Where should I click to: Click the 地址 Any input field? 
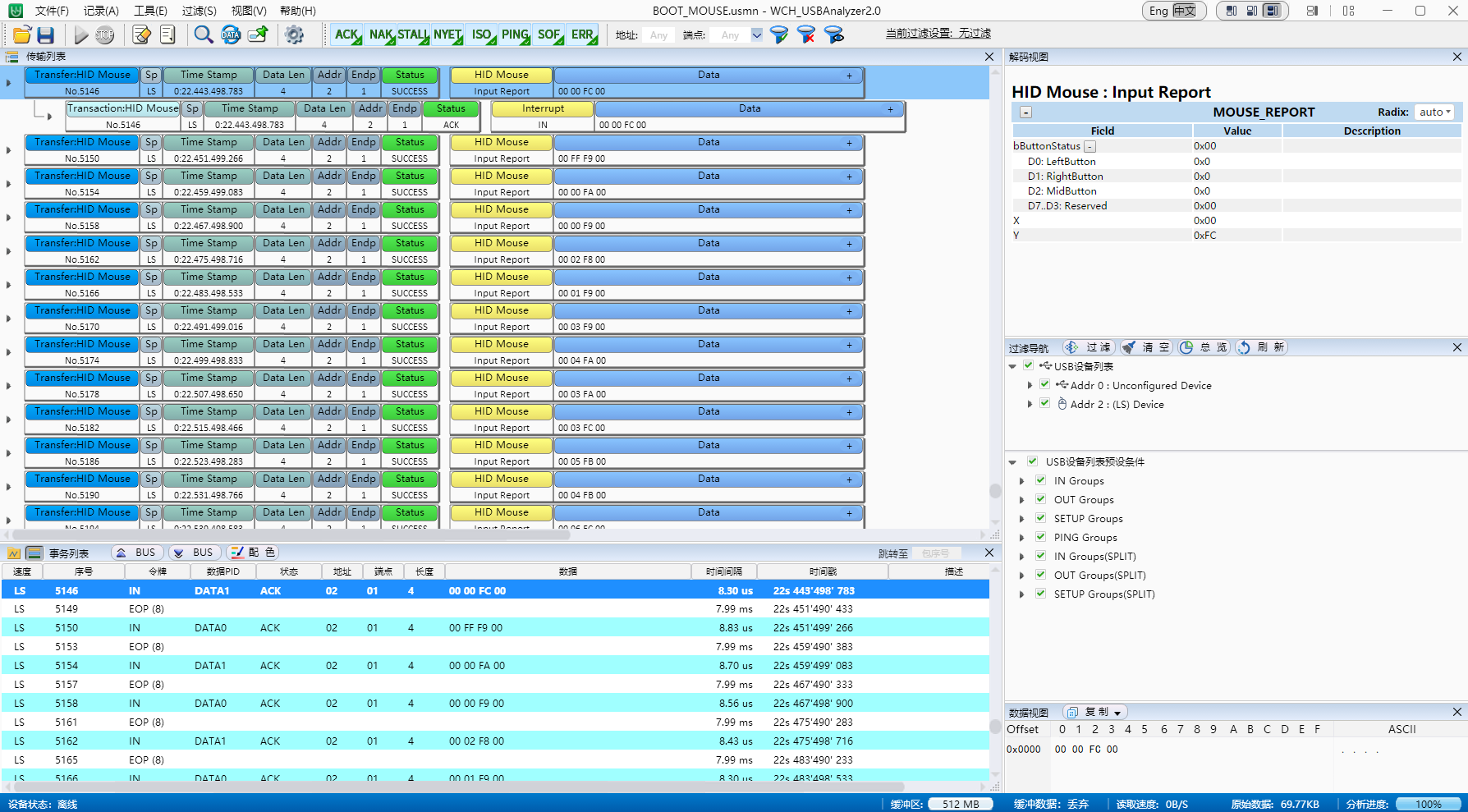click(658, 35)
